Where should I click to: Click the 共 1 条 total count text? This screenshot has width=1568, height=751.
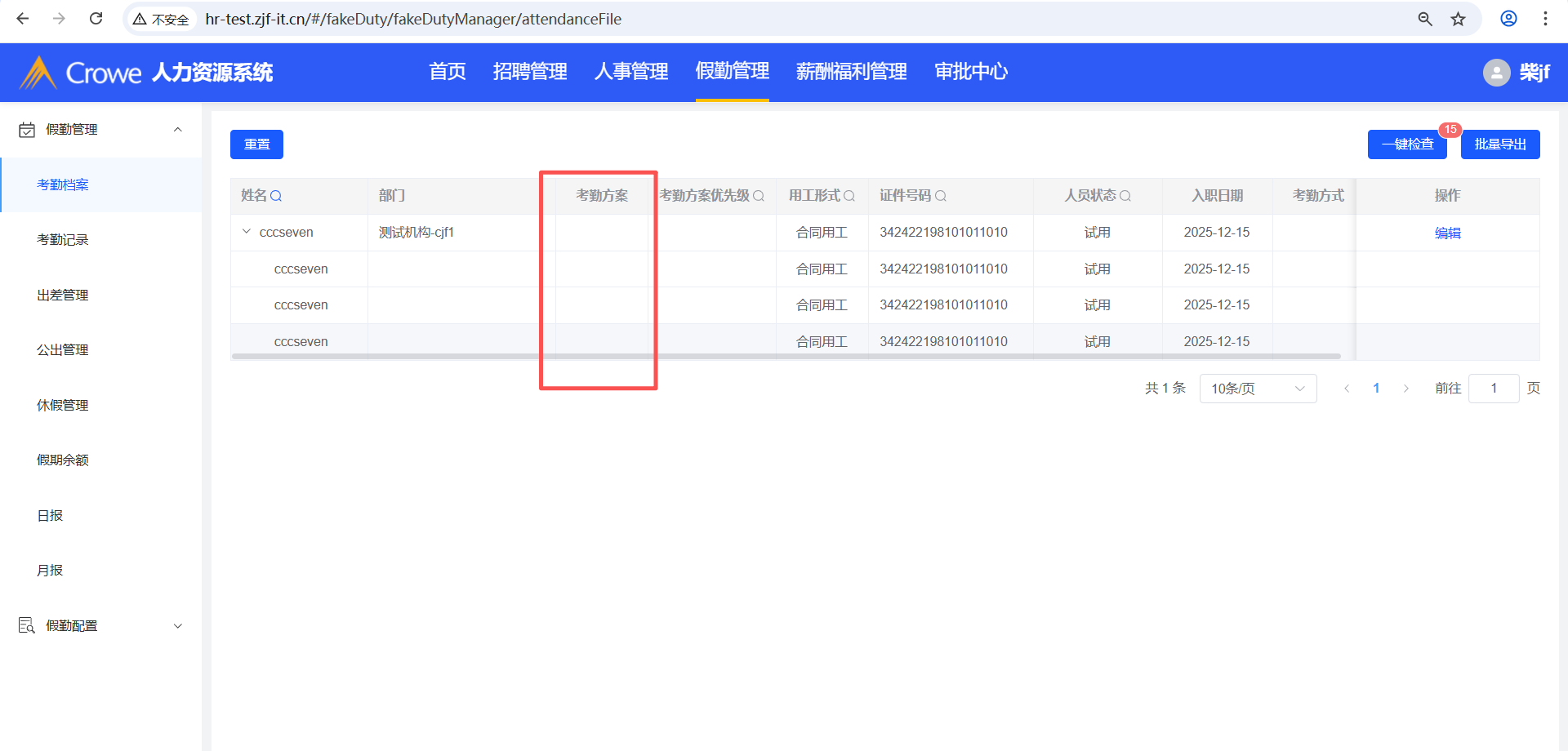coord(1165,389)
